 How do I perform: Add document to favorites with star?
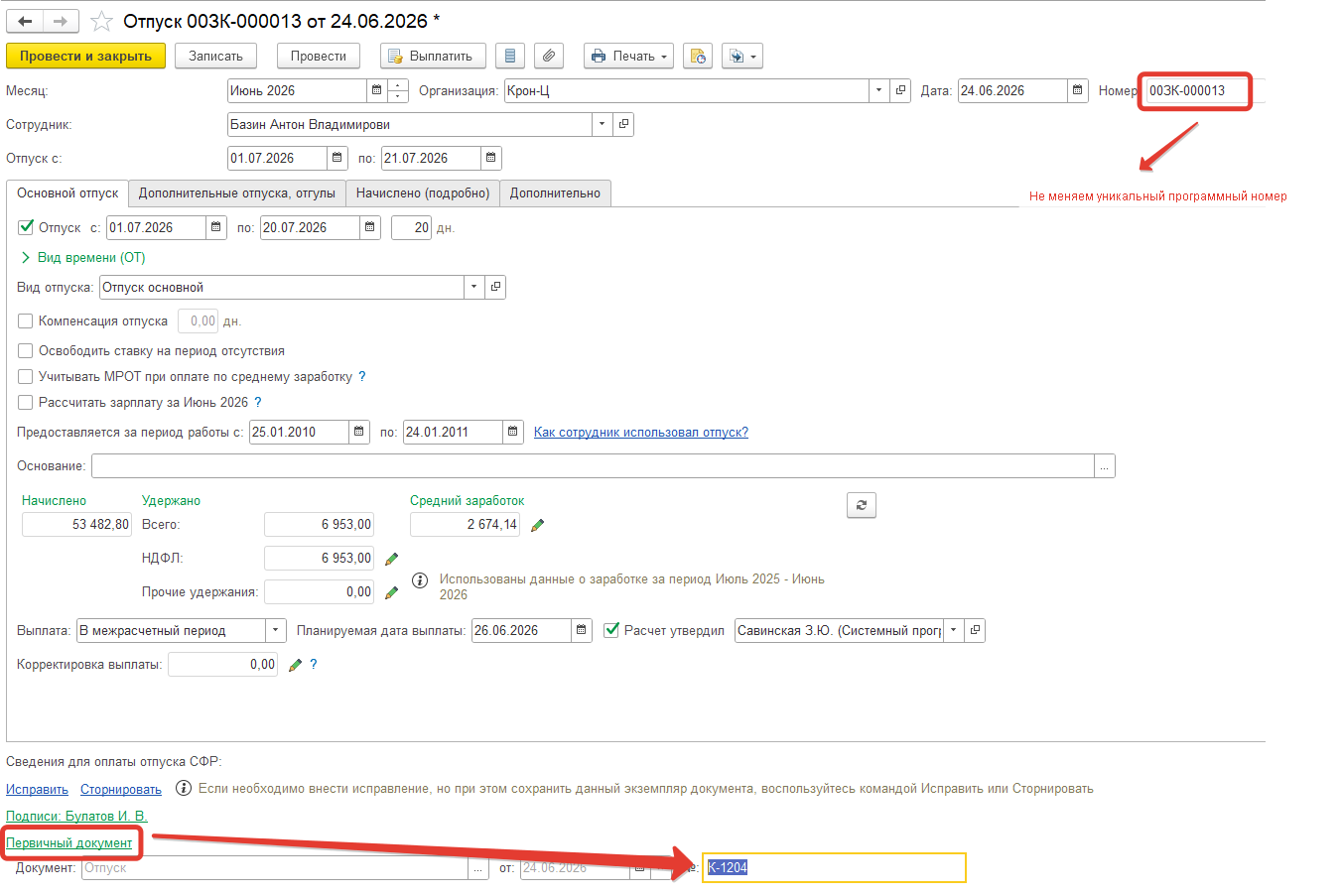pos(101,21)
